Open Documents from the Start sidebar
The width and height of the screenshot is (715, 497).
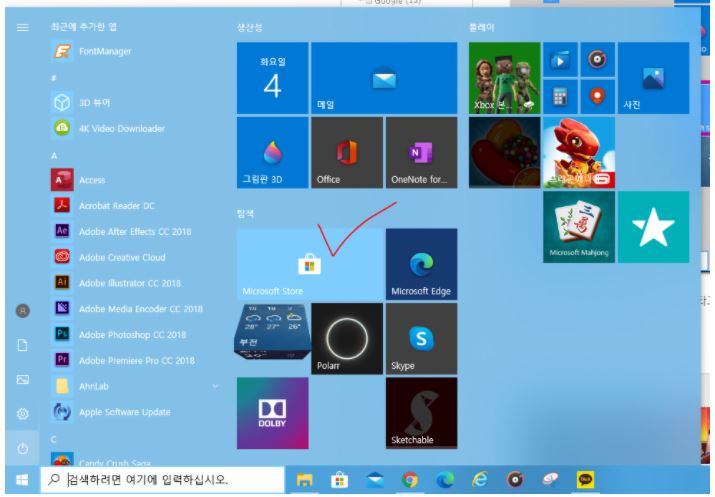tap(22, 345)
